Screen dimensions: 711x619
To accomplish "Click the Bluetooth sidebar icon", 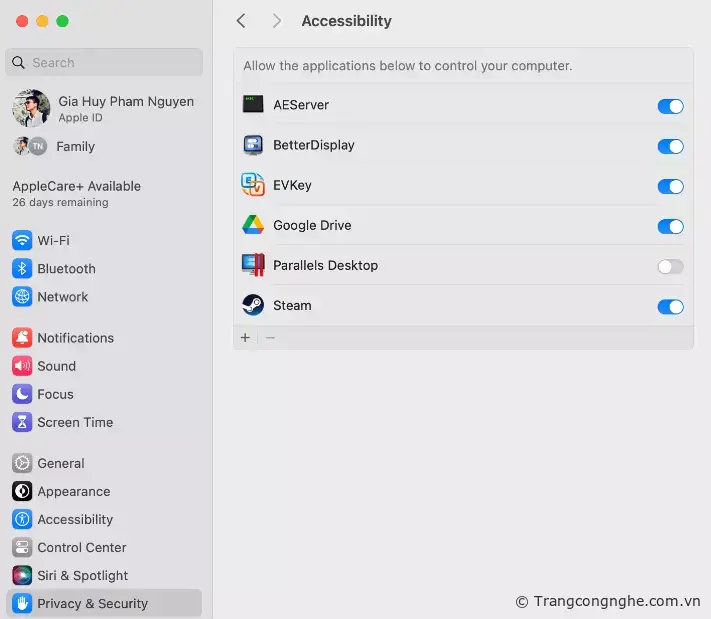I will 22,269.
